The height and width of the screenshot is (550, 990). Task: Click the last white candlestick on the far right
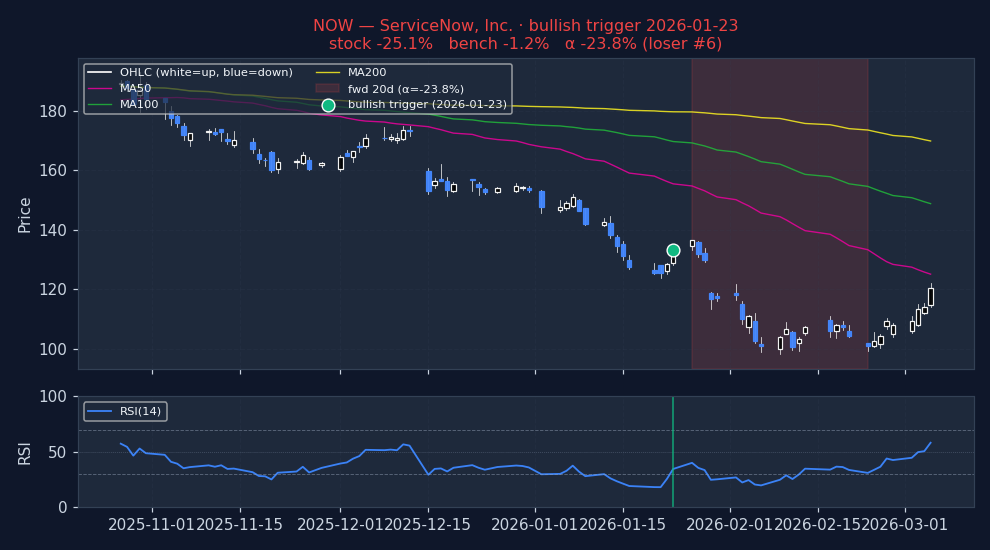(930, 296)
